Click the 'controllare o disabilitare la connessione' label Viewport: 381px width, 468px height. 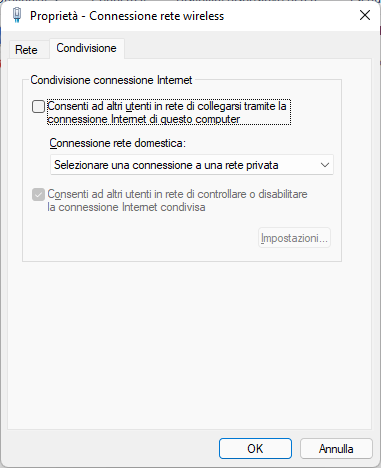click(177, 200)
